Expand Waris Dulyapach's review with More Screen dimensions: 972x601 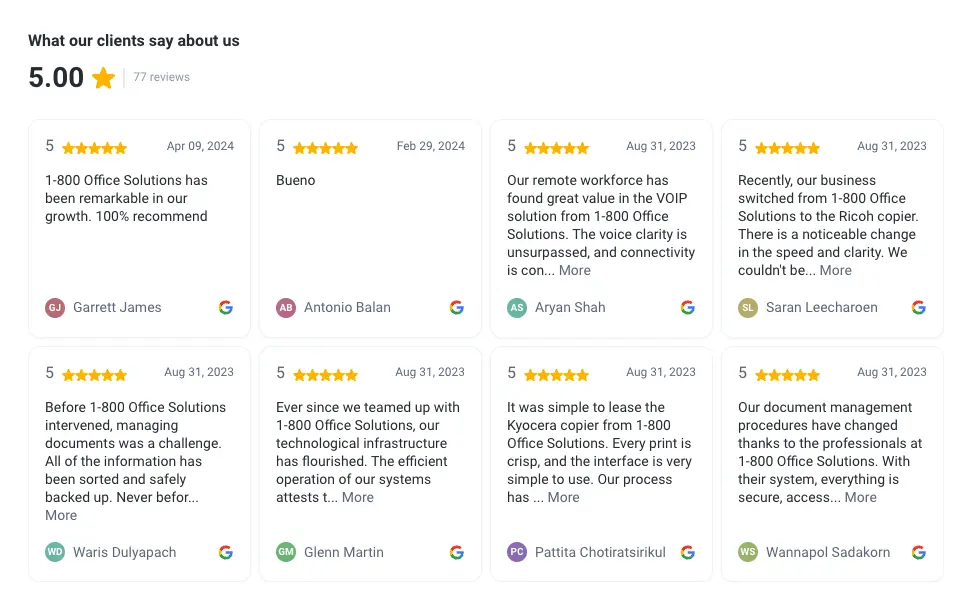[x=61, y=515]
